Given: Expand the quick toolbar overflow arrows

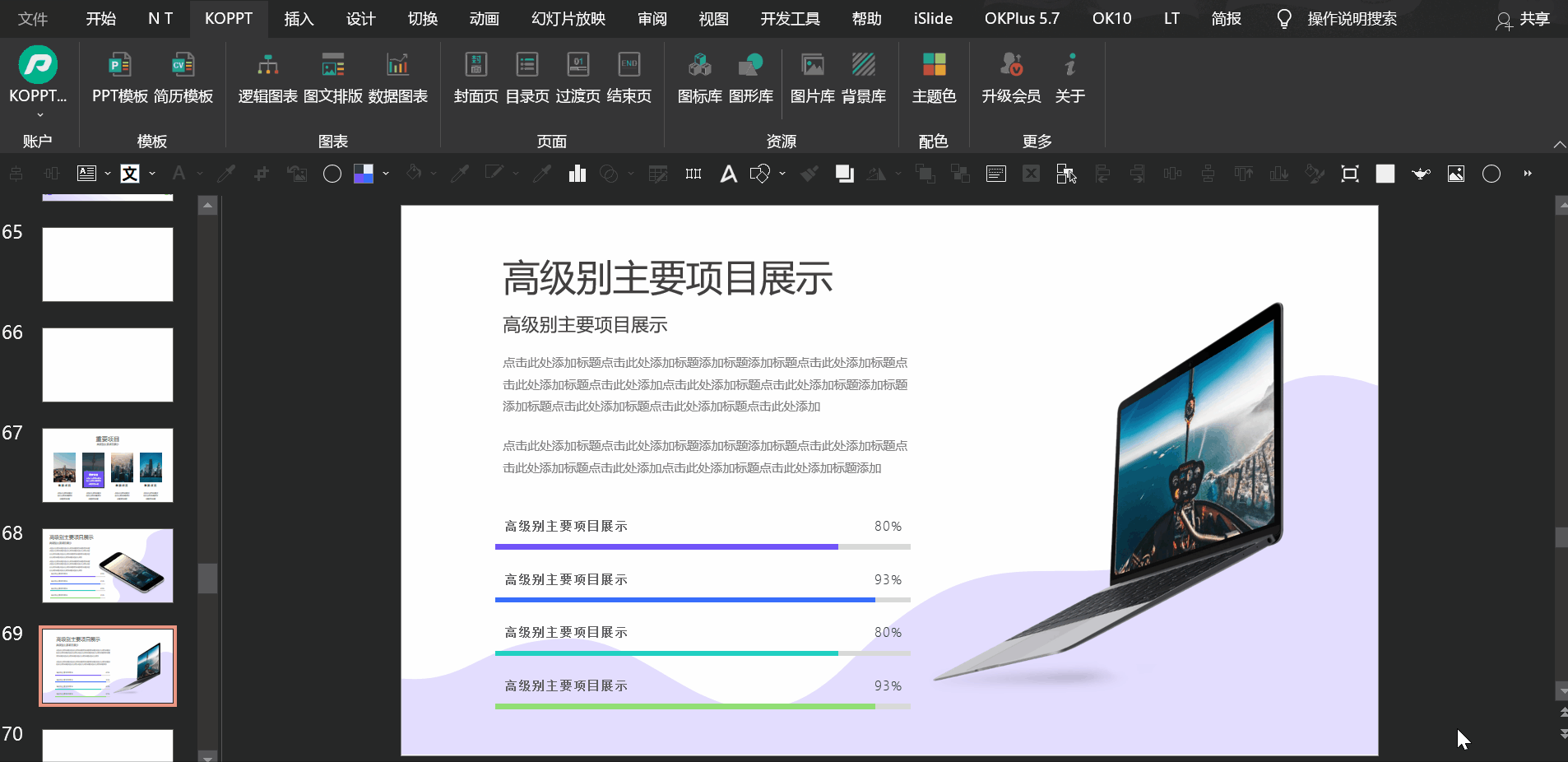Looking at the screenshot, I should pos(1528,174).
